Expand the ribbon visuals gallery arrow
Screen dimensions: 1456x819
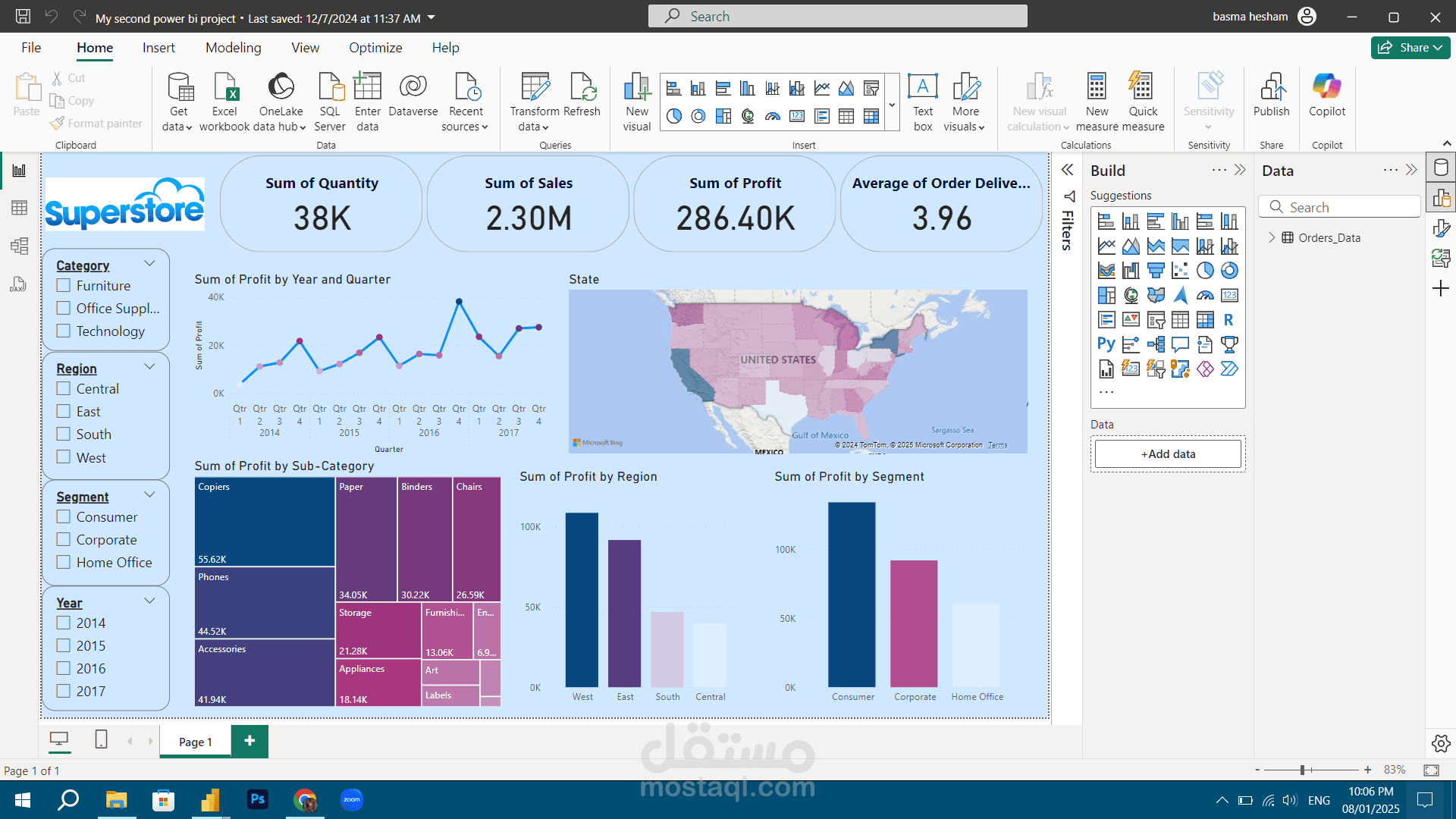tap(892, 104)
